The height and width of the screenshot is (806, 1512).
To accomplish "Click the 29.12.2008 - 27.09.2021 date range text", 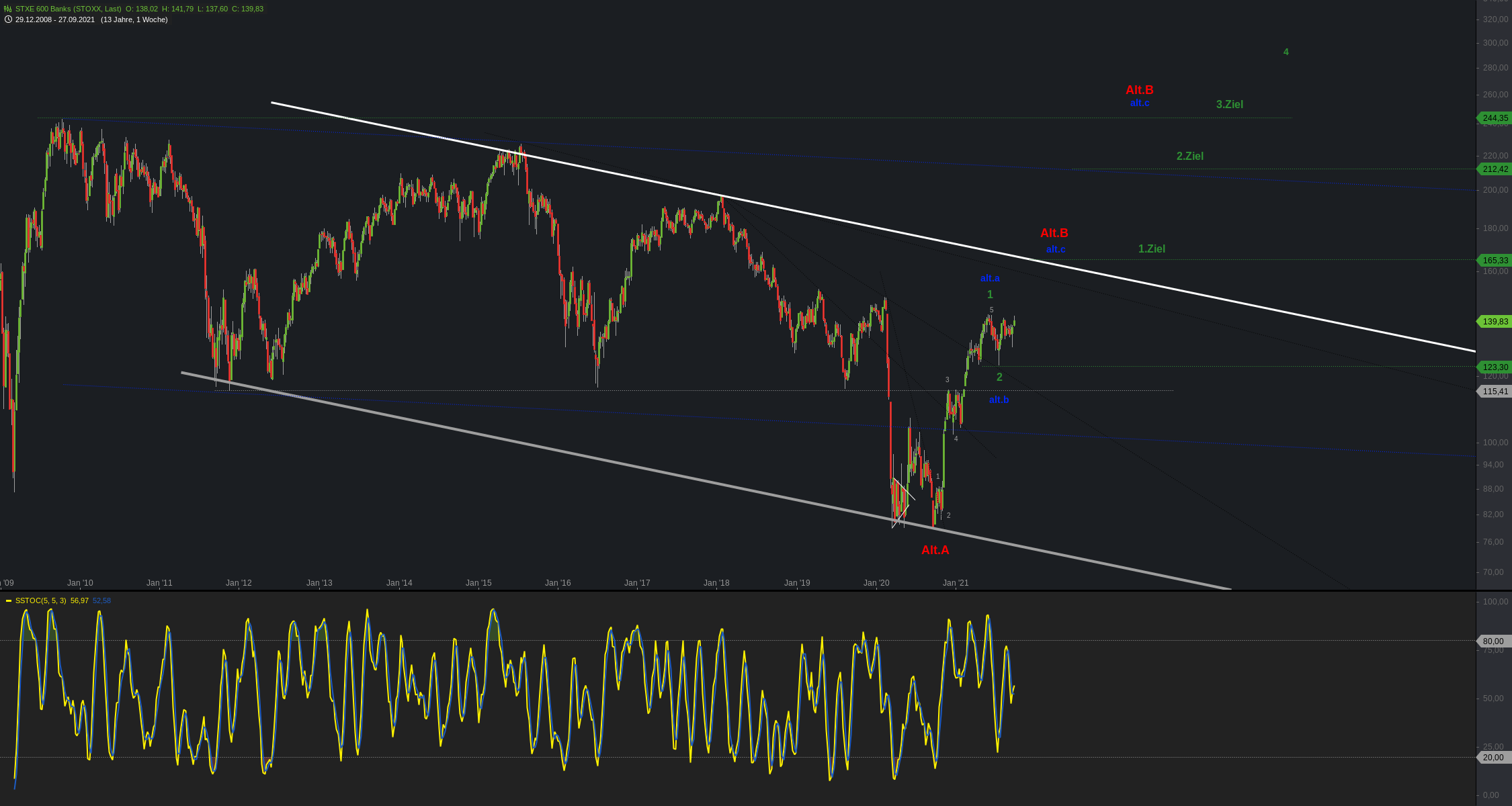I will point(55,19).
